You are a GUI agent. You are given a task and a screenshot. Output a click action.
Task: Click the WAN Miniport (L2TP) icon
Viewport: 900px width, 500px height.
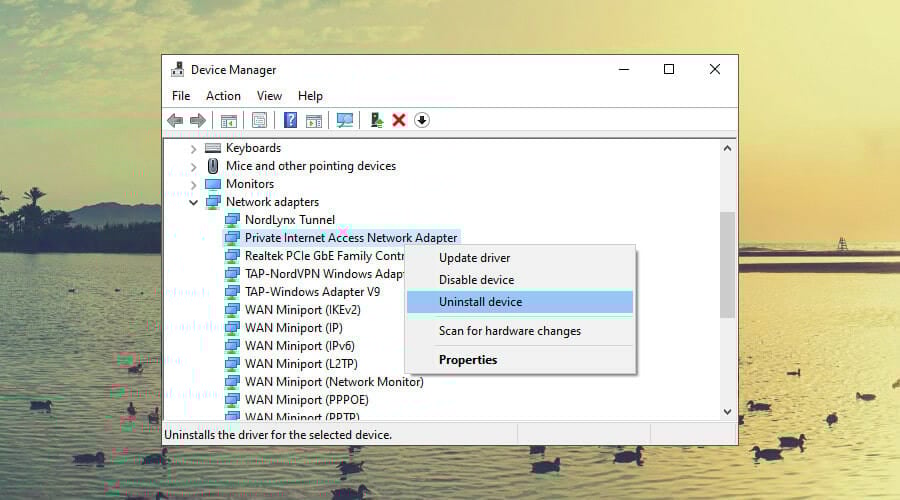point(232,364)
